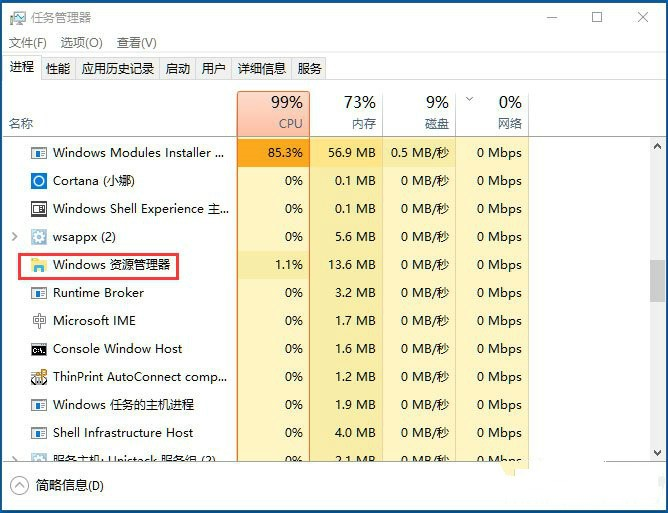
Task: Select the Windows 资源管理器 folder icon
Action: [39, 265]
